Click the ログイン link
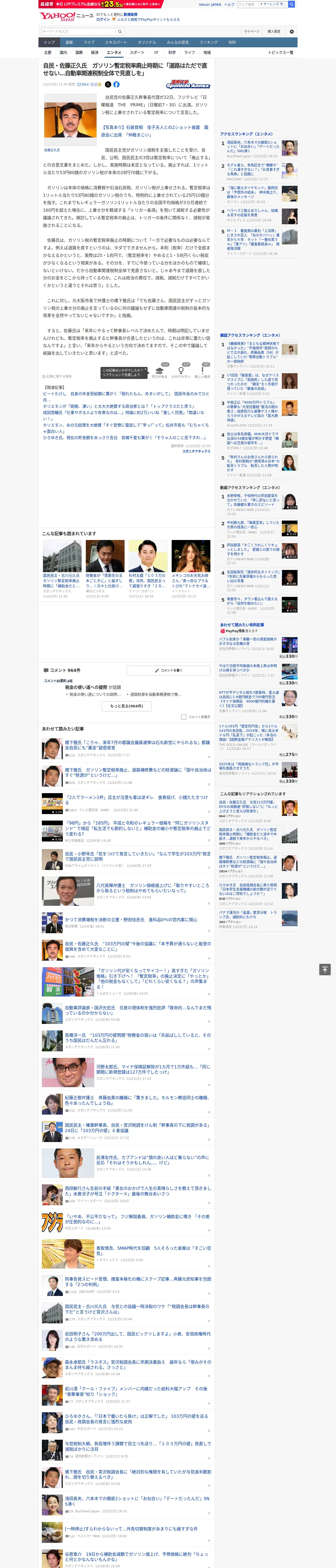 (x=103, y=20)
